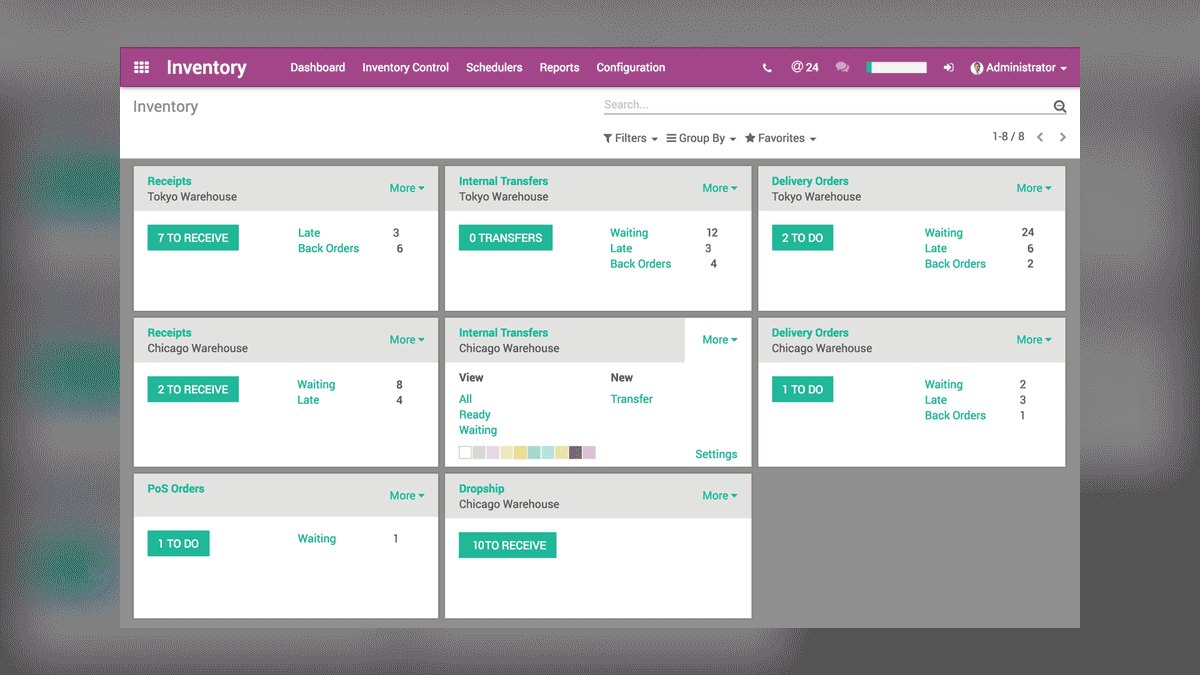Image resolution: width=1200 pixels, height=675 pixels.
Task: Open the Configuration menu
Action: tap(631, 68)
